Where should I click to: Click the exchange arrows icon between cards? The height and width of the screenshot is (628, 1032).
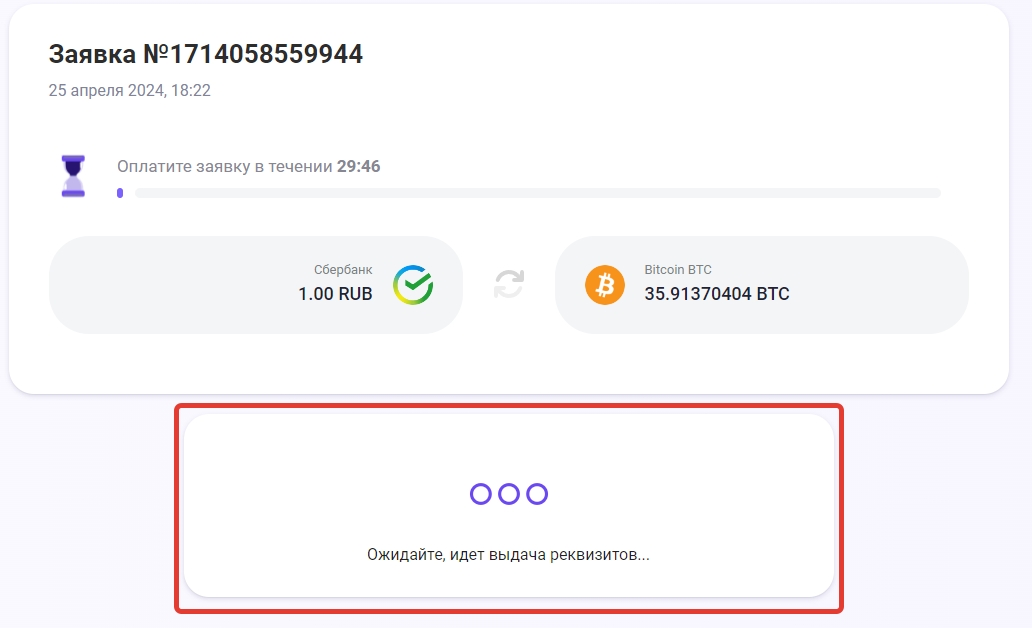pyautogui.click(x=509, y=285)
